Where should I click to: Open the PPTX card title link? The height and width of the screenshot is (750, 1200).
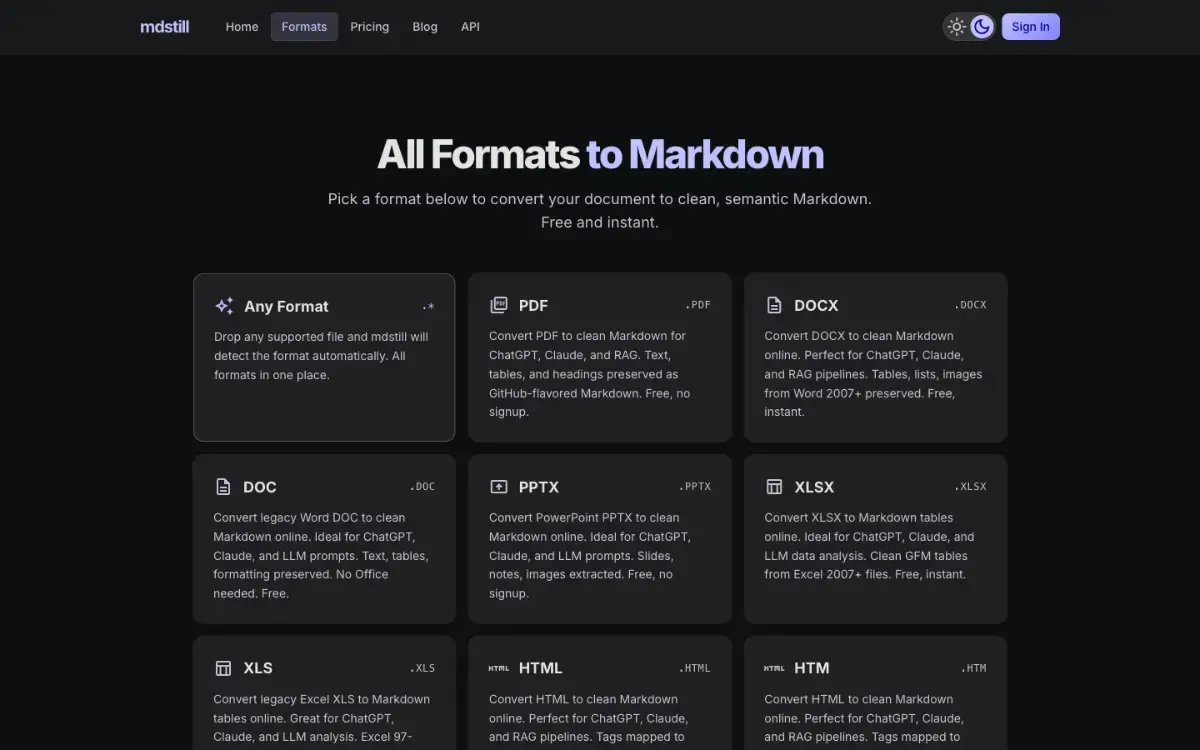point(539,487)
